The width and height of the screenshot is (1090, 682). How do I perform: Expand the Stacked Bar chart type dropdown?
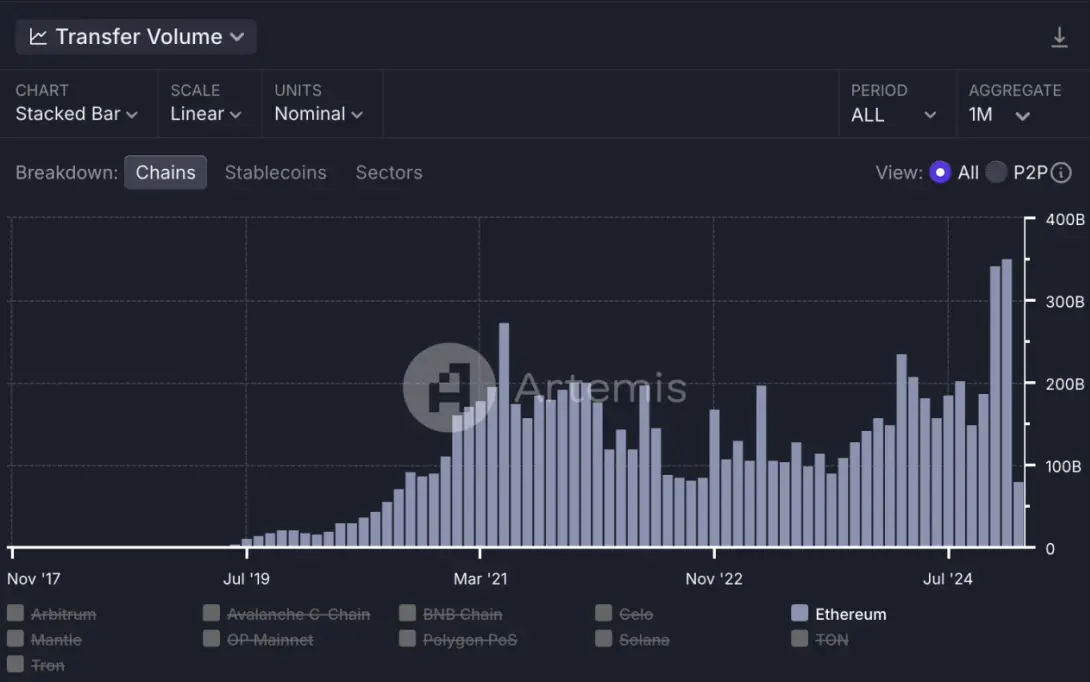tap(77, 114)
